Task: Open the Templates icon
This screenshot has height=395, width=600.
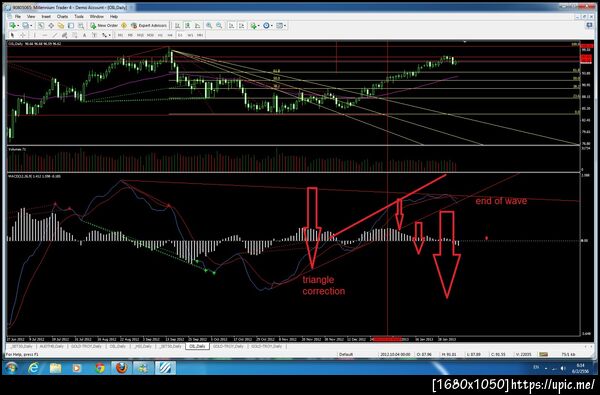Action: point(279,26)
